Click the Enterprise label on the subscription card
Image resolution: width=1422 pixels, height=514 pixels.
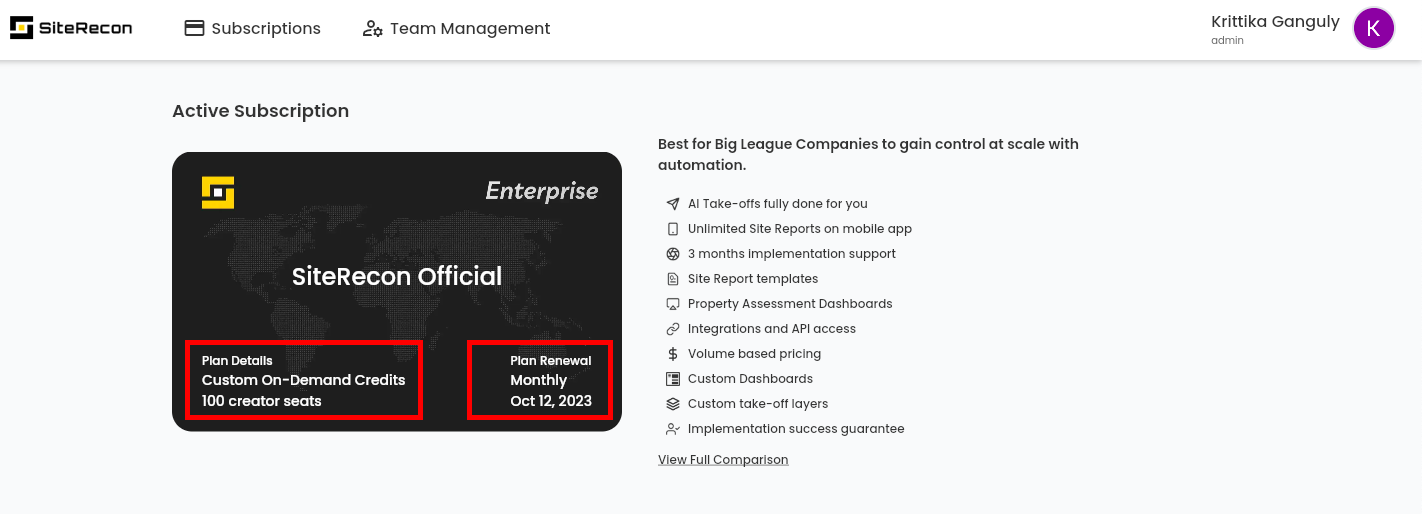(x=542, y=191)
